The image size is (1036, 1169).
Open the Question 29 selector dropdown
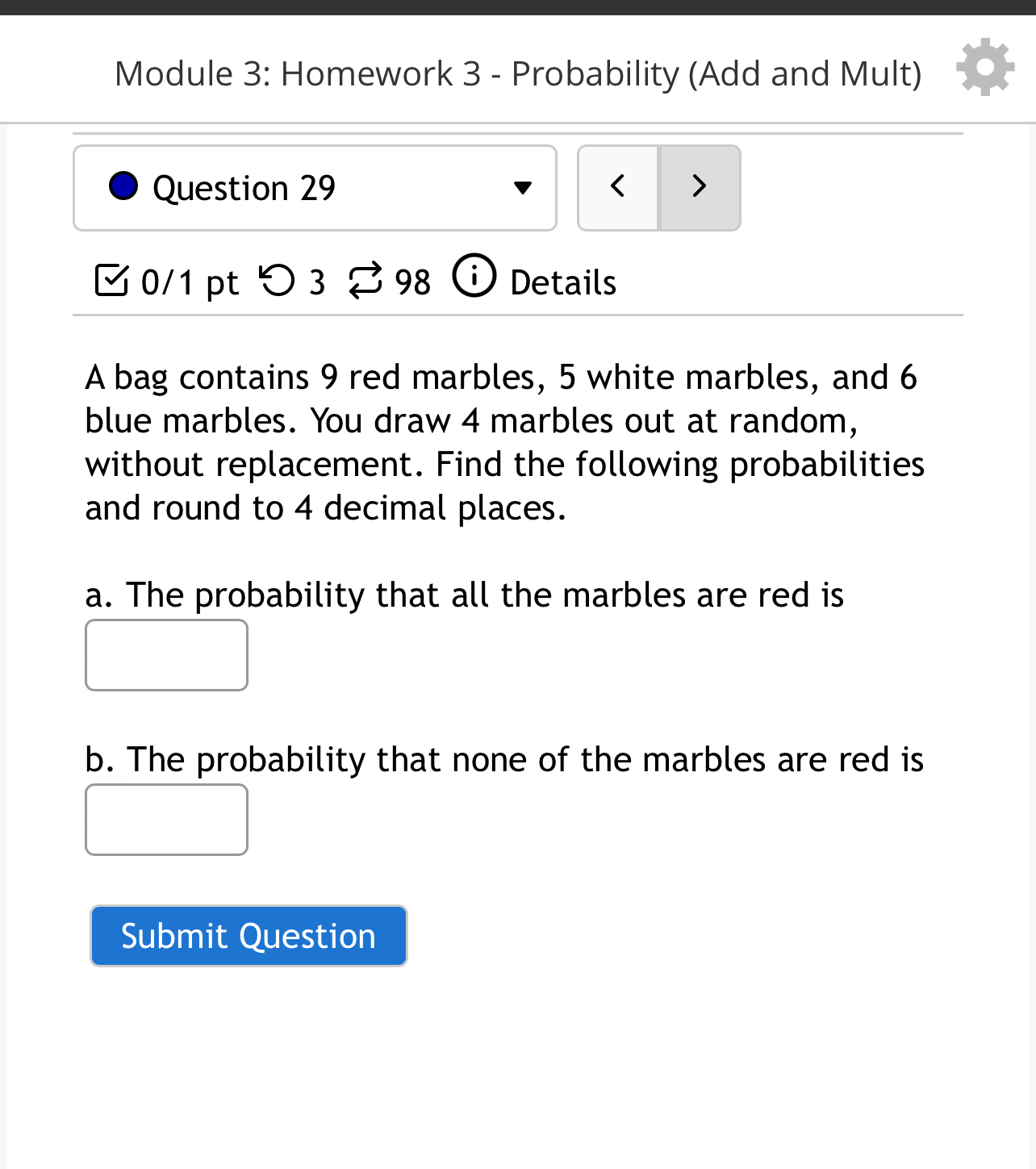point(315,187)
